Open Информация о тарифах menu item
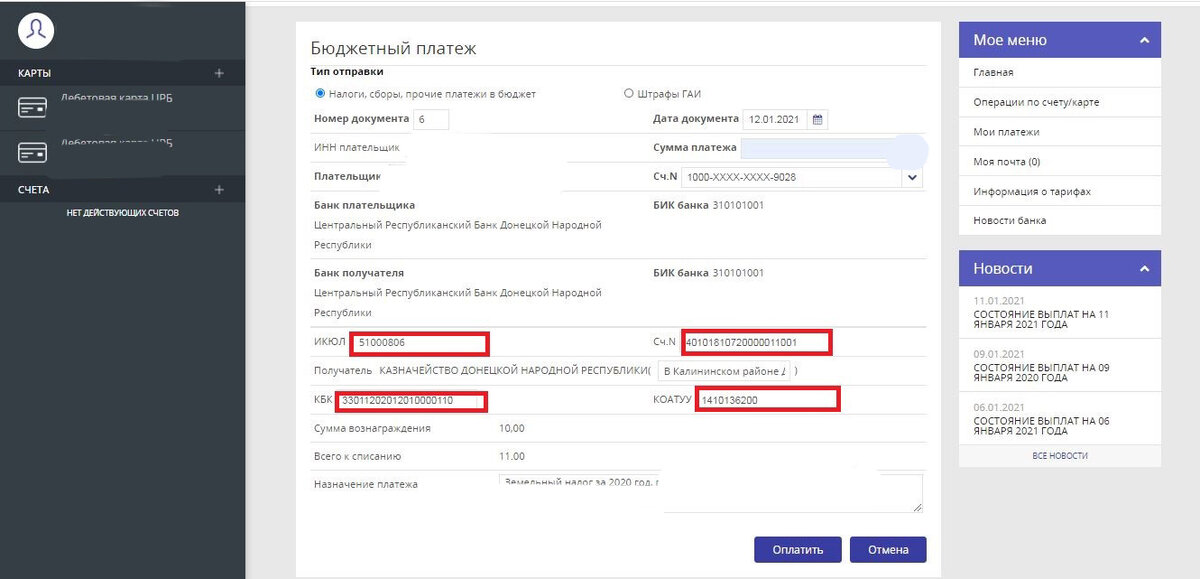The image size is (1200, 579). 1060,191
